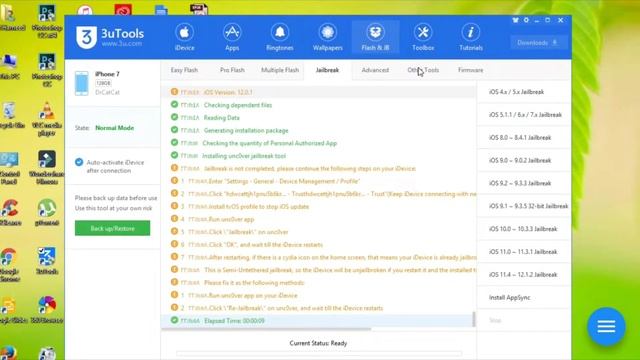Choose iOS 9.1 – 9.3.5 32-bit Jailbreak
The image size is (640, 360).
pyautogui.click(x=524, y=206)
